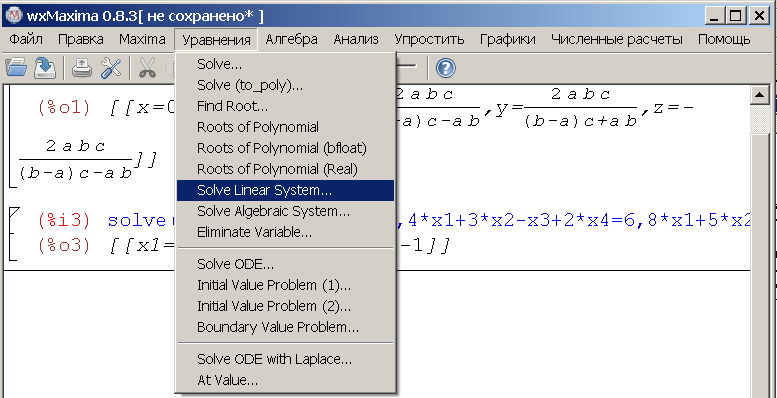
Task: Click the (%o1) output label
Action: tap(64, 109)
